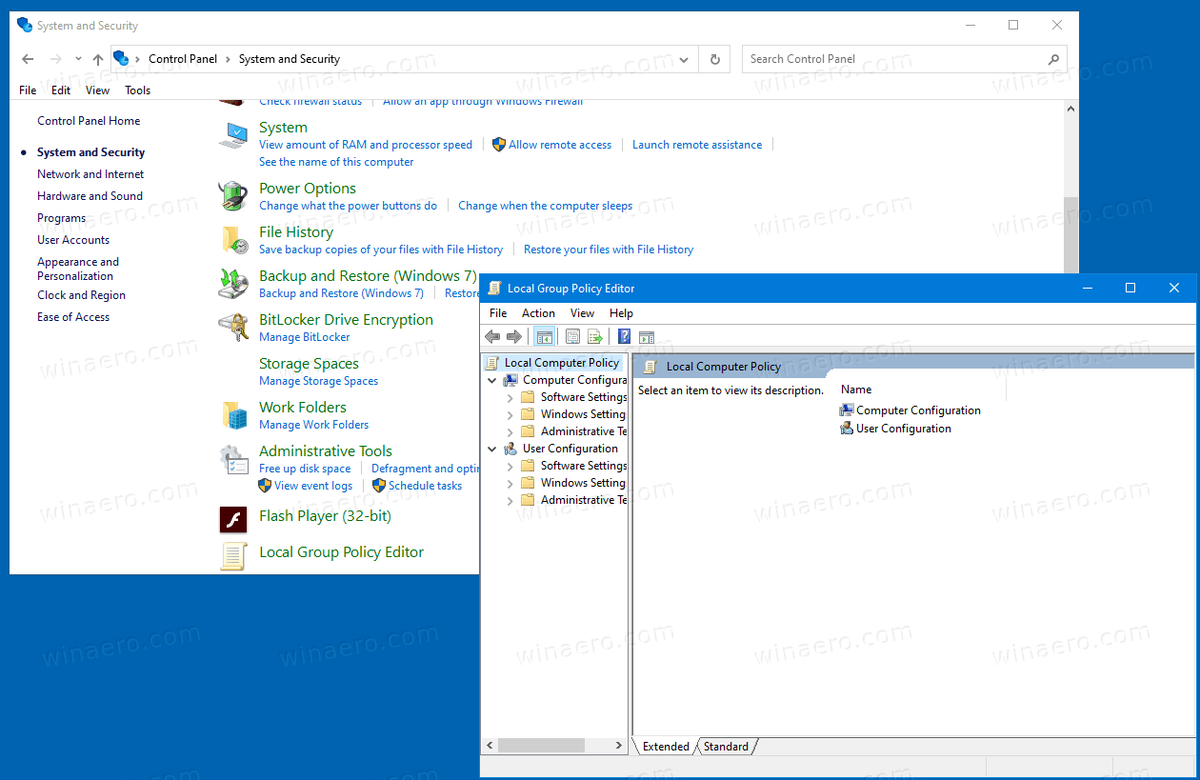This screenshot has width=1200, height=780.
Task: Click the Properties toolbar icon in Policy Editor
Action: [573, 337]
